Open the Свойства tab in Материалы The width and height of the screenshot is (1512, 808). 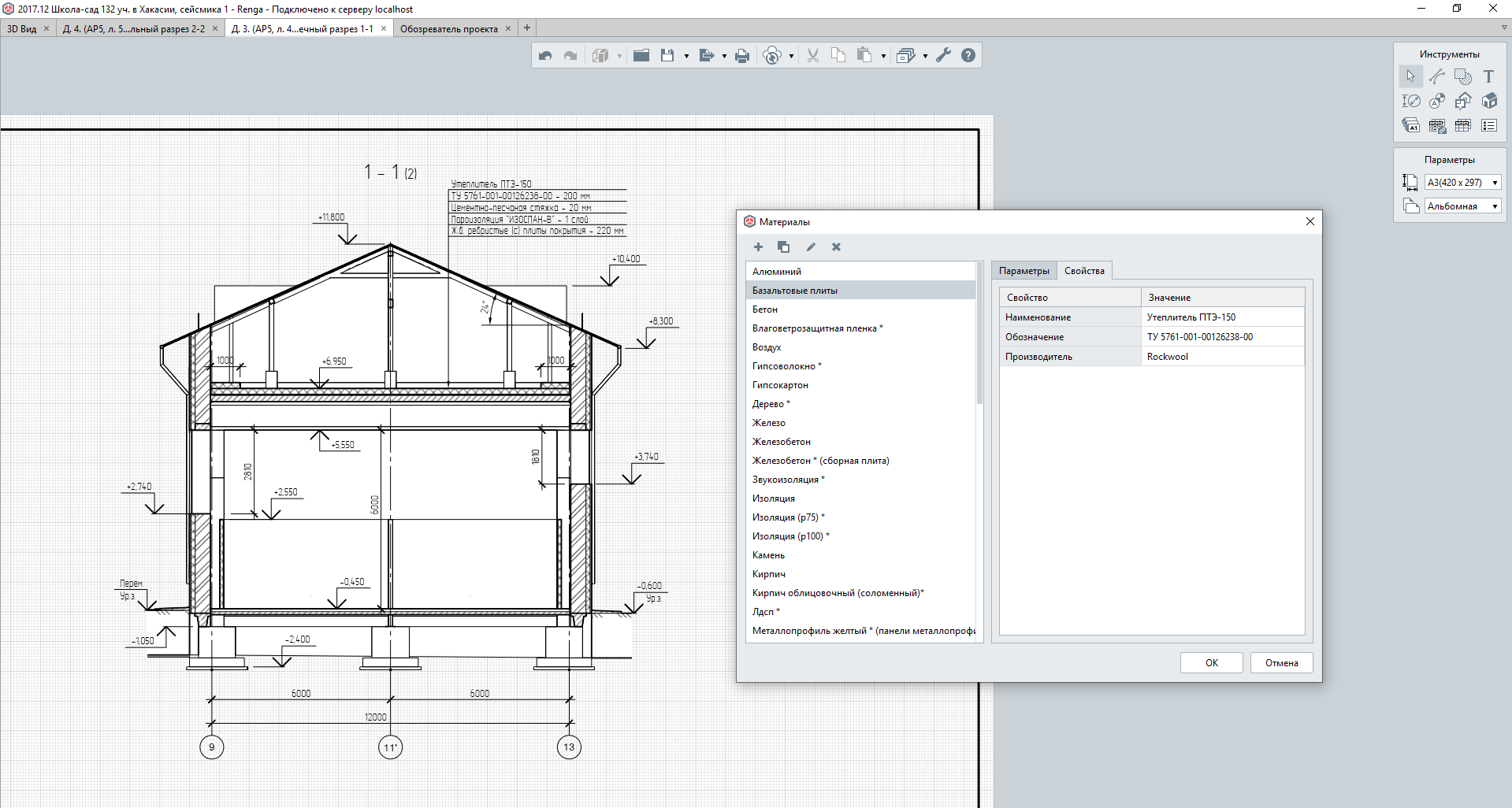[x=1084, y=271]
